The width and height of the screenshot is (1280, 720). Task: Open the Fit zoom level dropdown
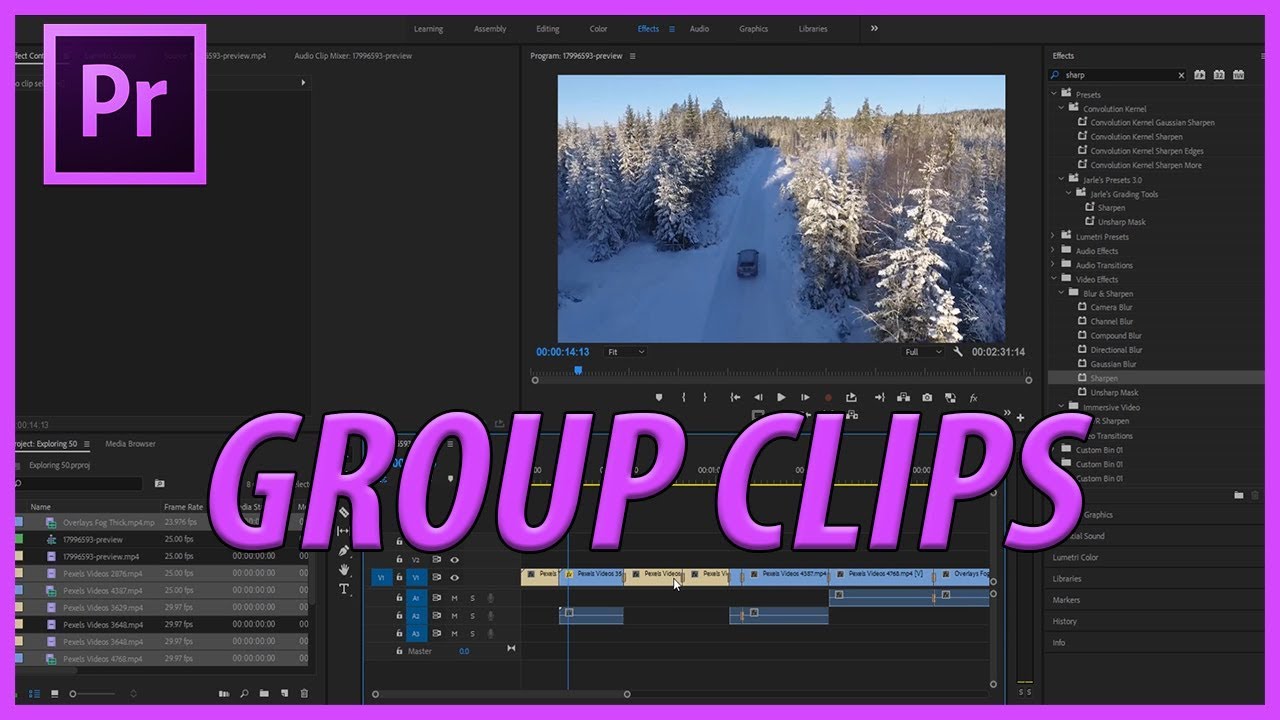625,351
